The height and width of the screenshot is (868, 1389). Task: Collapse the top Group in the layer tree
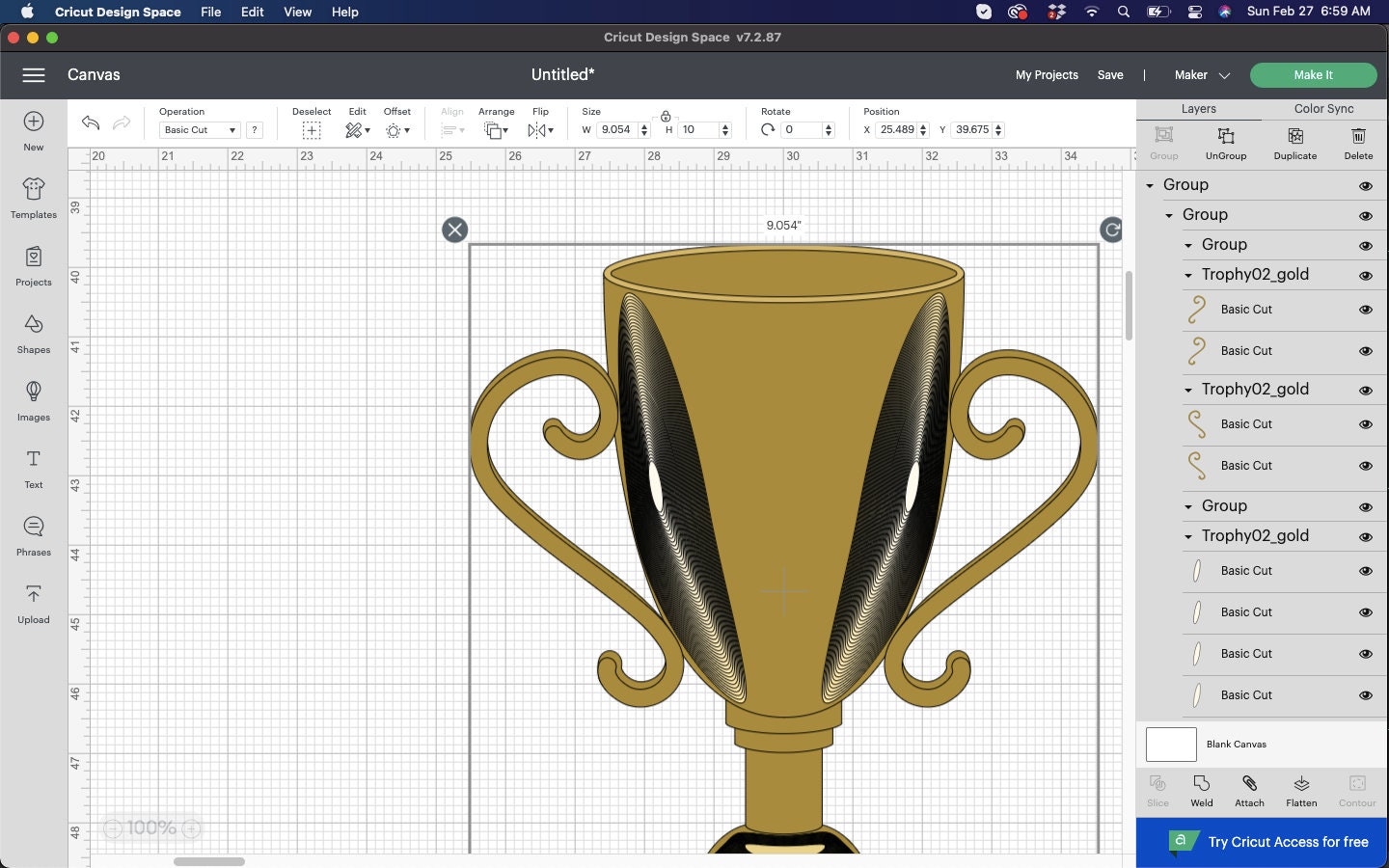[1150, 185]
